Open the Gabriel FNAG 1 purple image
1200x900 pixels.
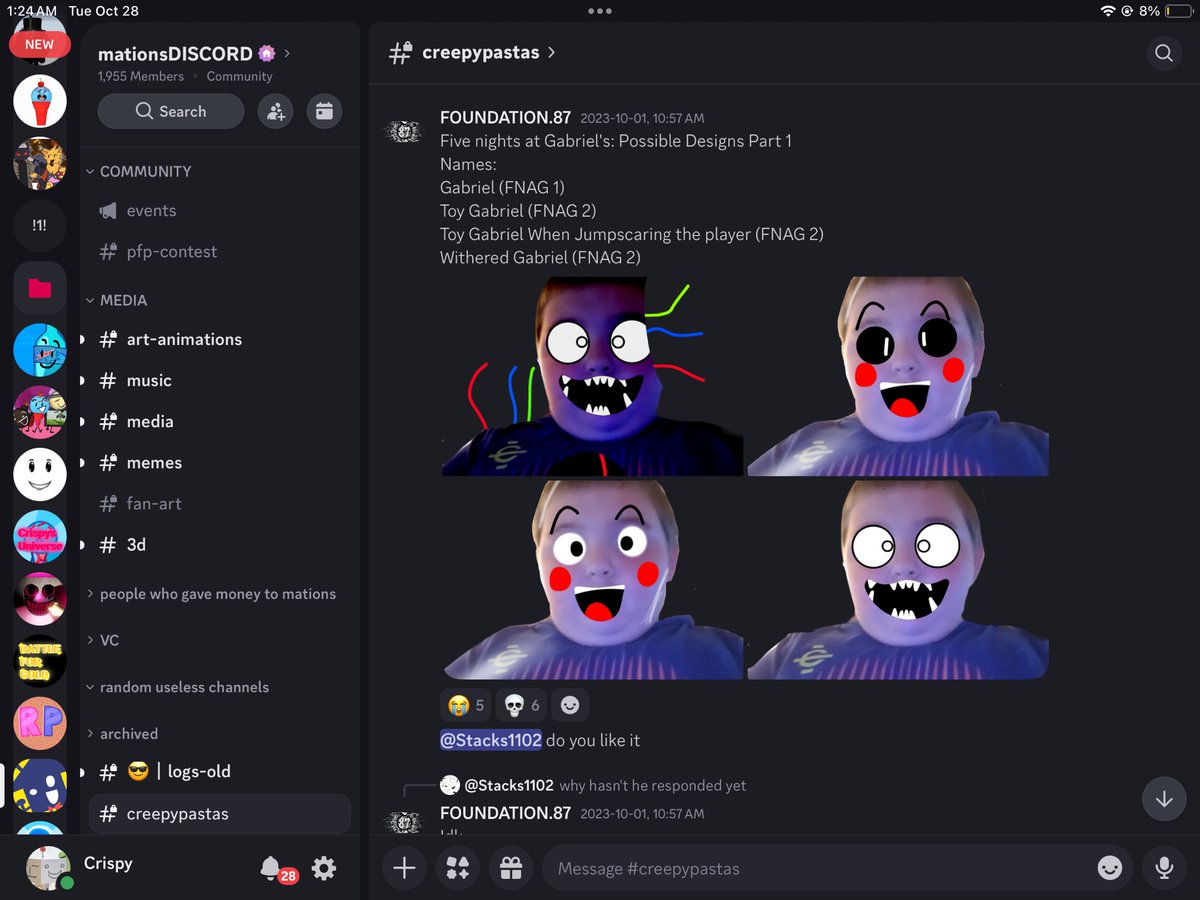click(x=592, y=376)
